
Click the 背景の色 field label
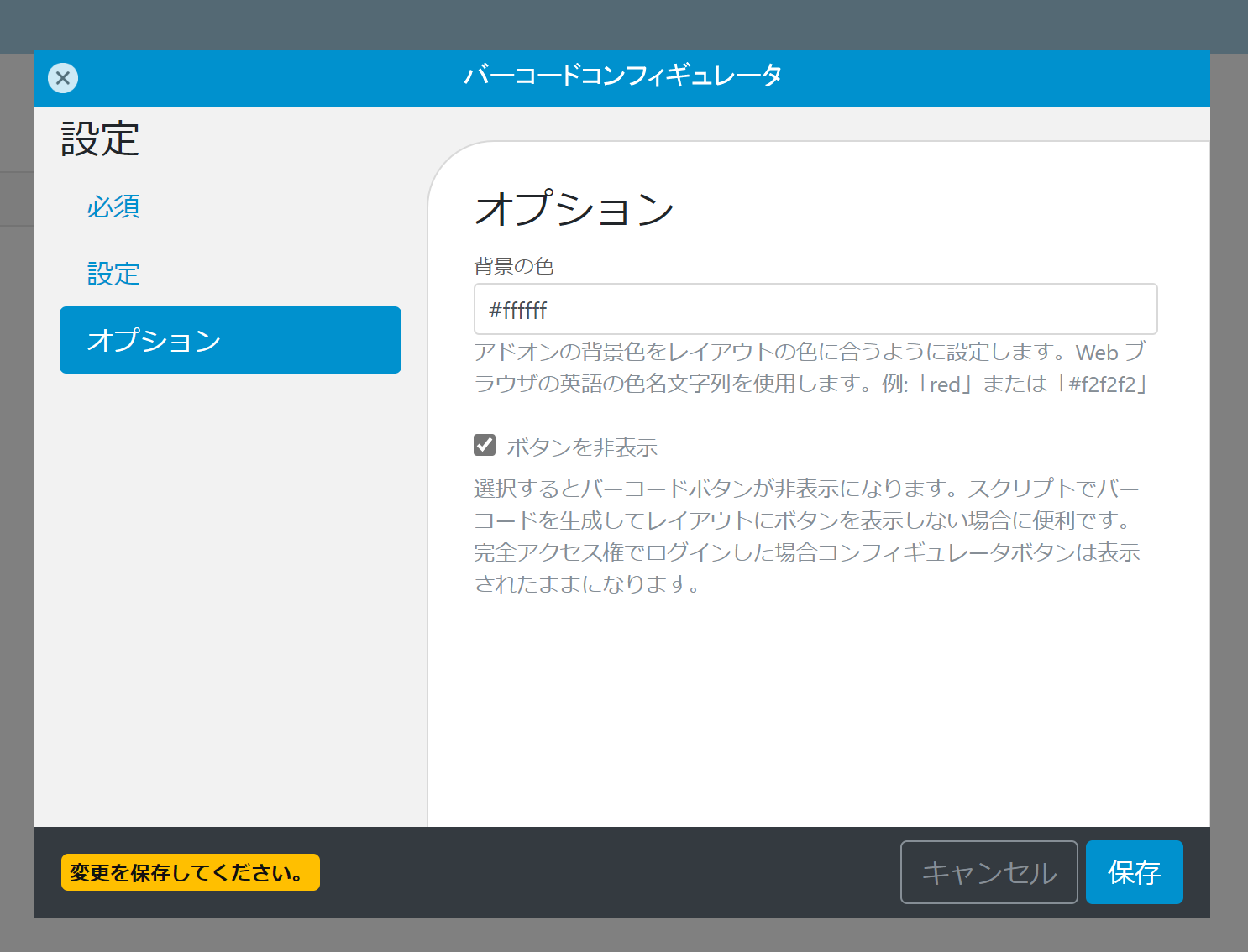tap(514, 266)
